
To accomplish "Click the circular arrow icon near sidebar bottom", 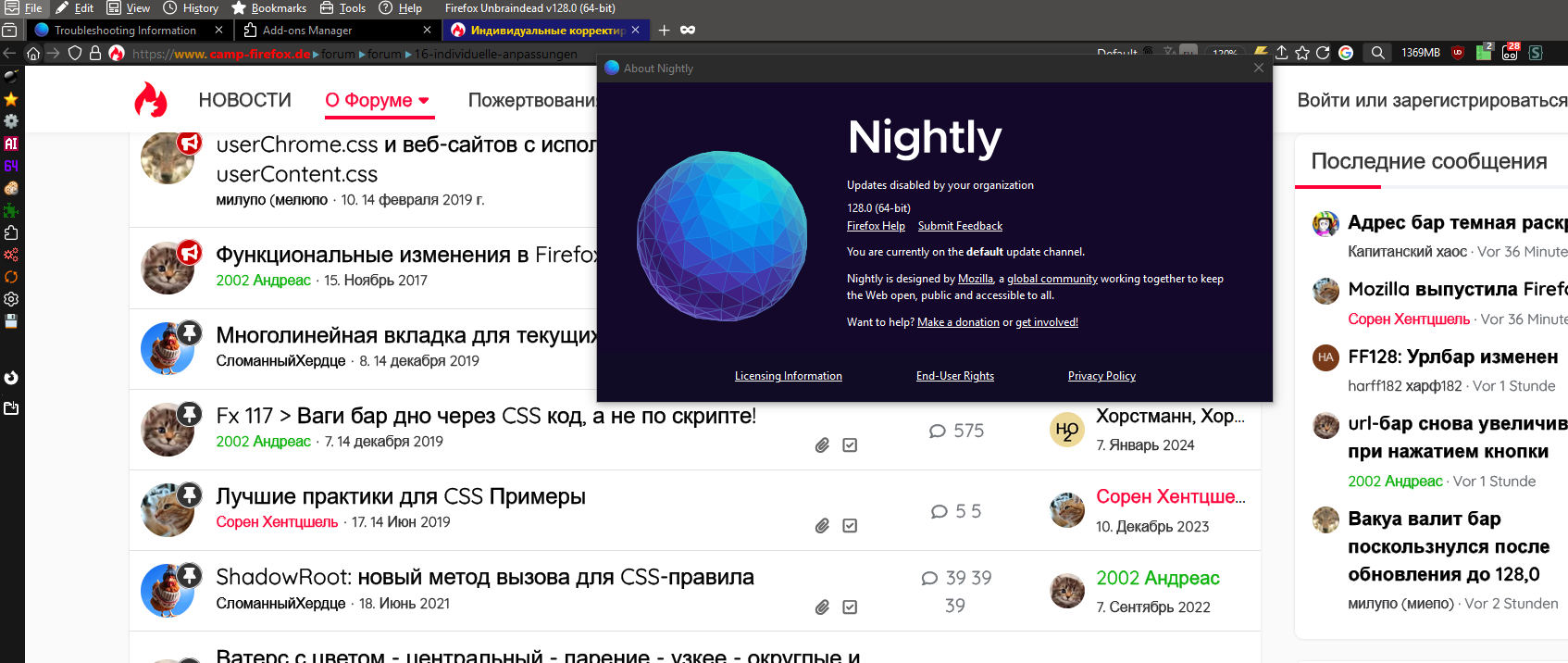I will point(11,378).
